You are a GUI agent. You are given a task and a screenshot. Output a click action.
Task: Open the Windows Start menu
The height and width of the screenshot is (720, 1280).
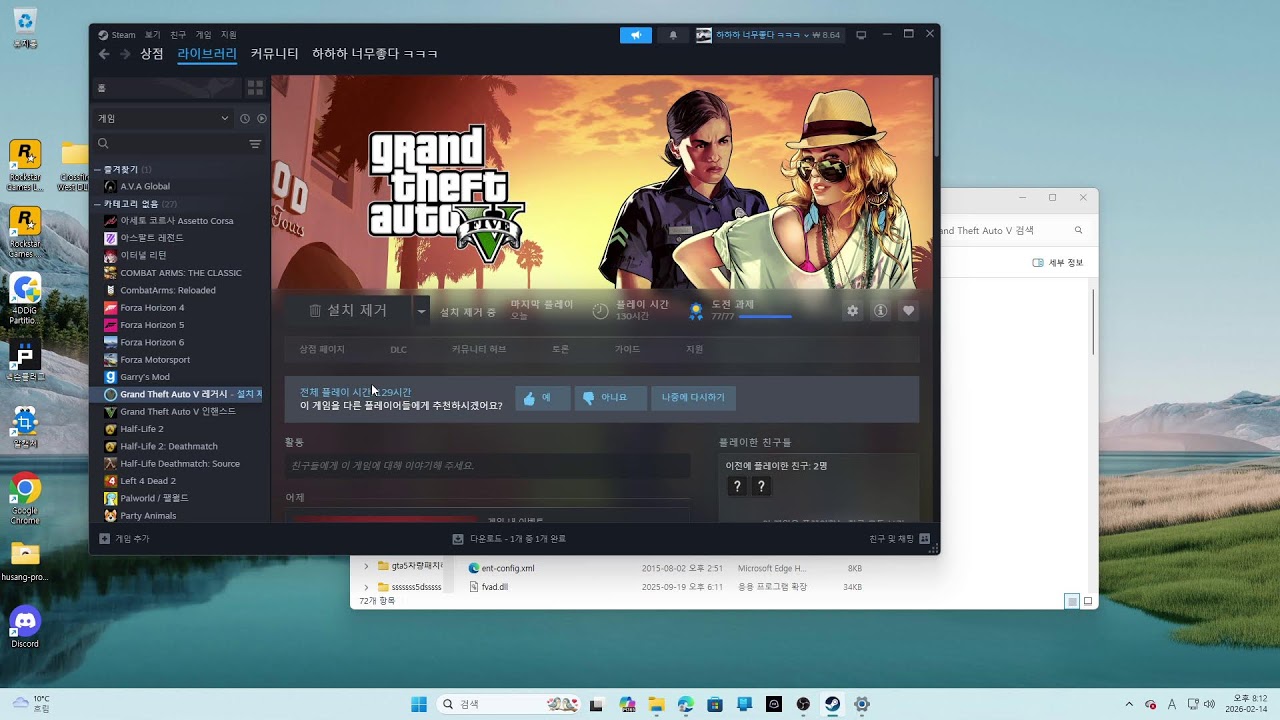pos(419,704)
